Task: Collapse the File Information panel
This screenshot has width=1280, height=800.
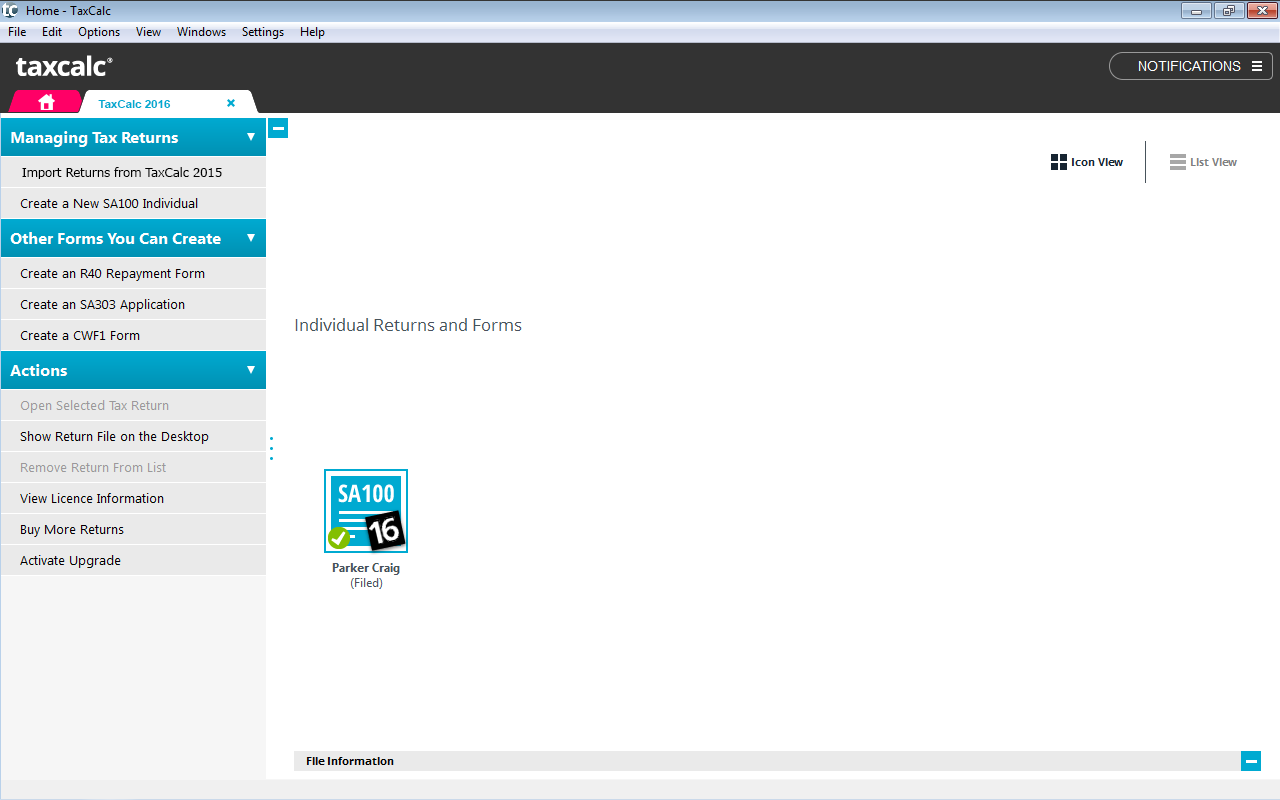Action: pos(1251,761)
